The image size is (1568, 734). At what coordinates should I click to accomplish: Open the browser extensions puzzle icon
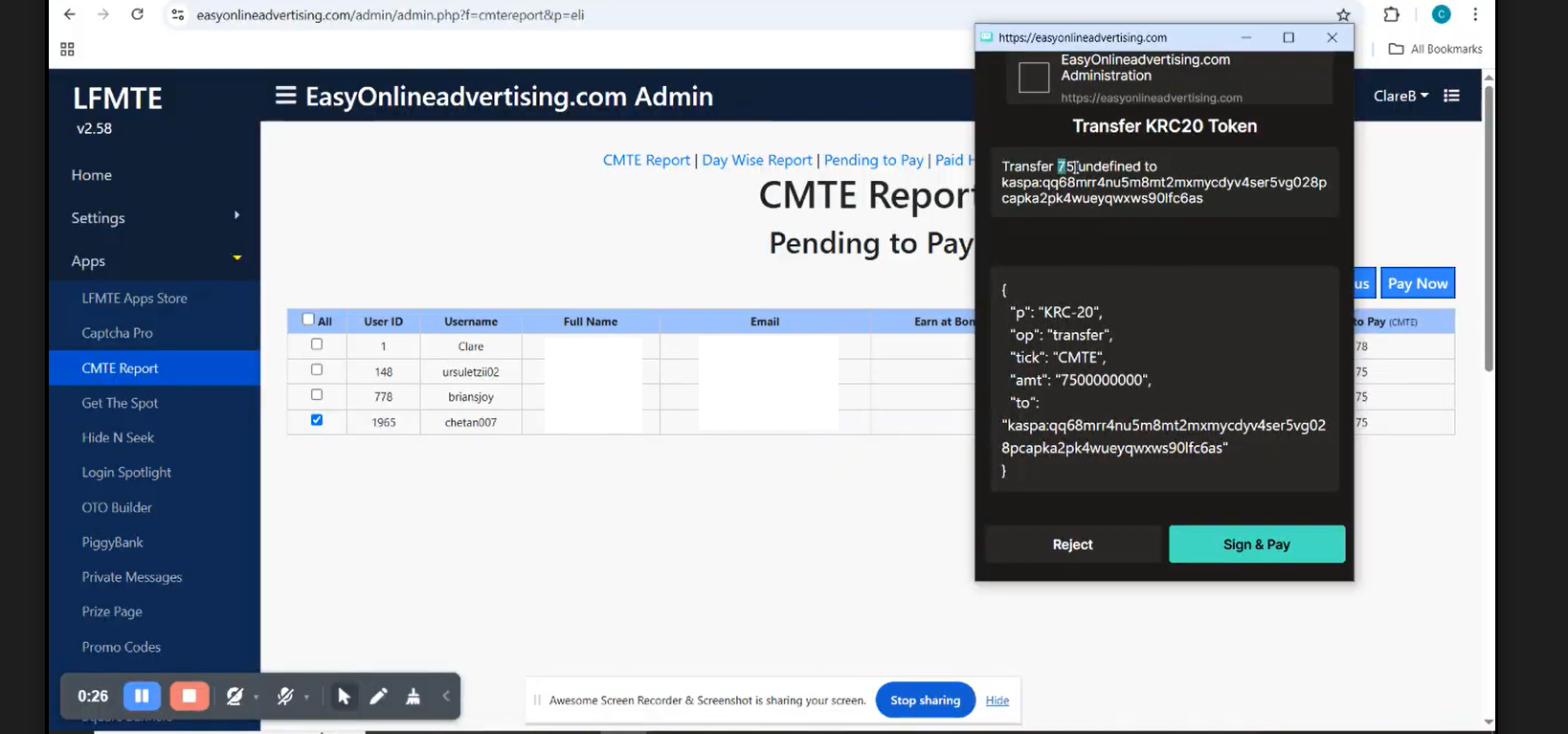(x=1392, y=14)
